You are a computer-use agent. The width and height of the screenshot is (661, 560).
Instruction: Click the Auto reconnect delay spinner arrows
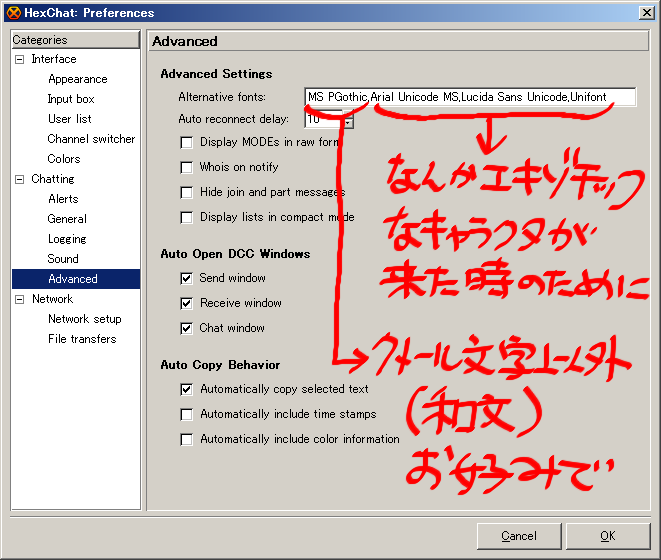pyautogui.click(x=348, y=119)
